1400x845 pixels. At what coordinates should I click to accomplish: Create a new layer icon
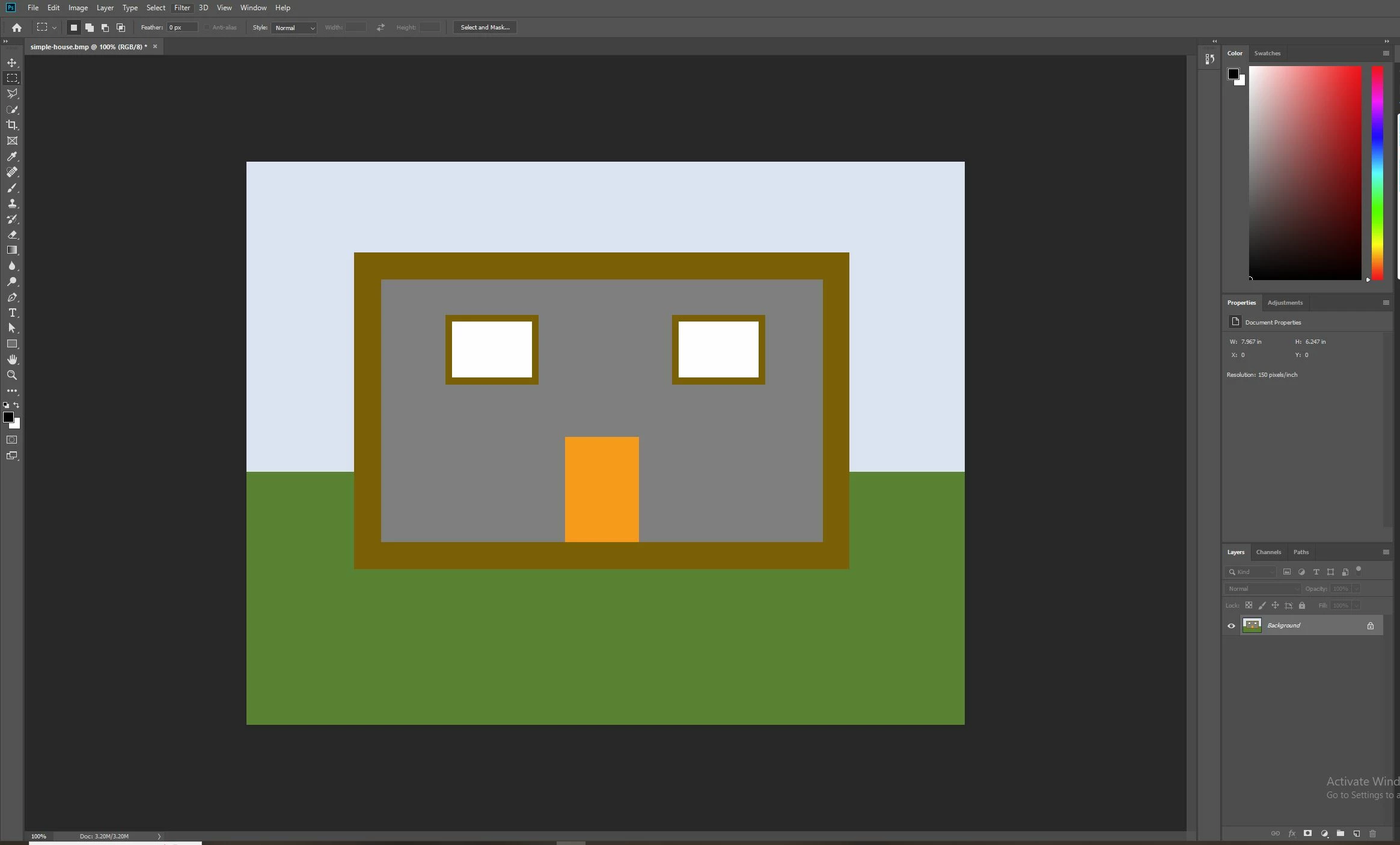coord(1357,834)
